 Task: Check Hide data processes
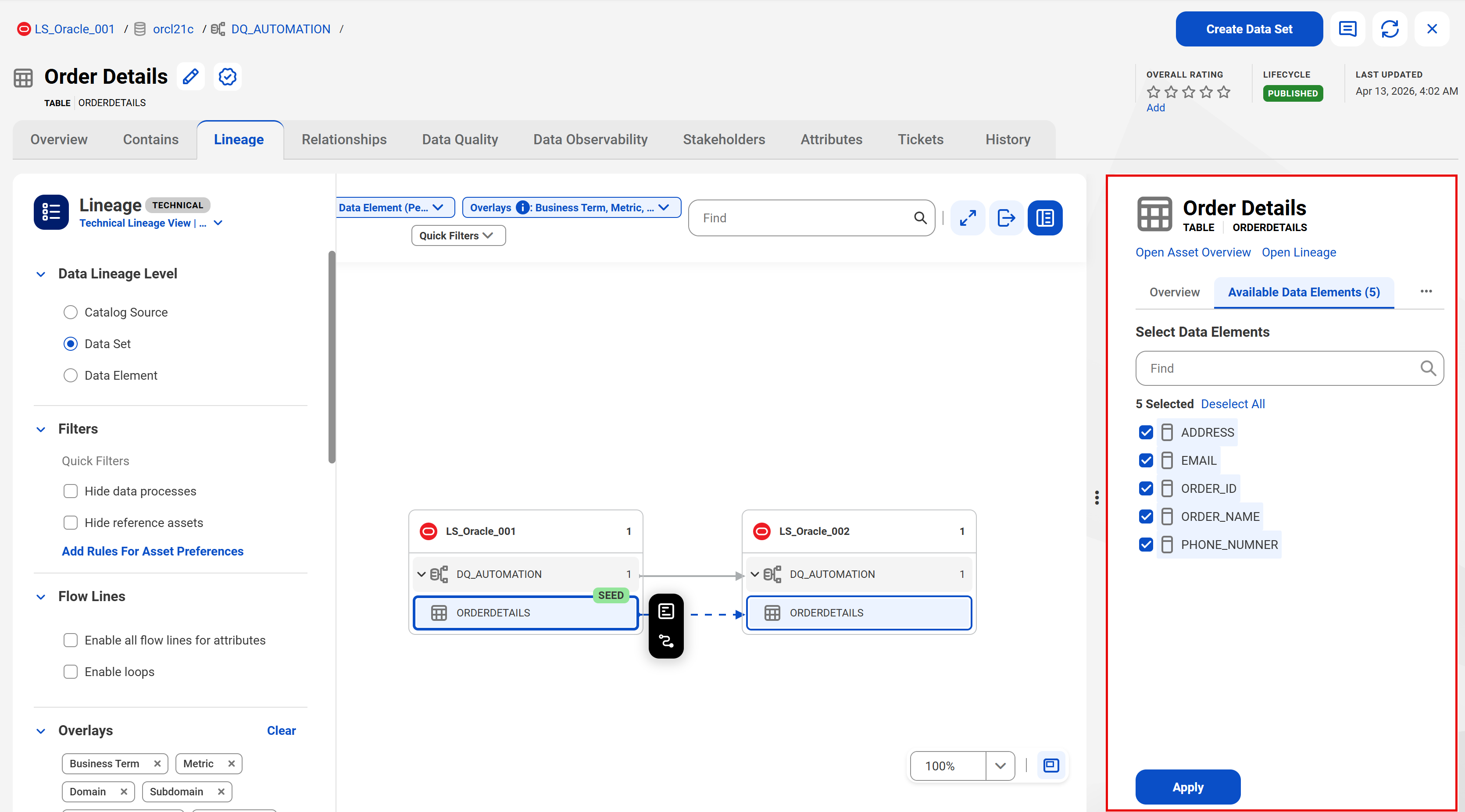click(x=71, y=491)
